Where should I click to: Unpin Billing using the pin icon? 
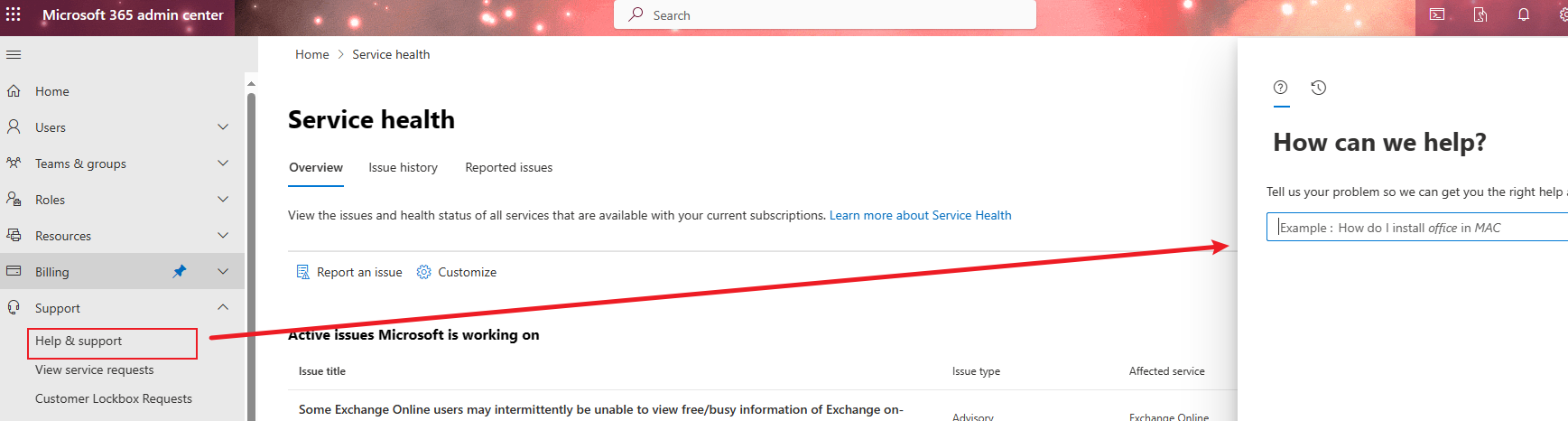pyautogui.click(x=180, y=271)
